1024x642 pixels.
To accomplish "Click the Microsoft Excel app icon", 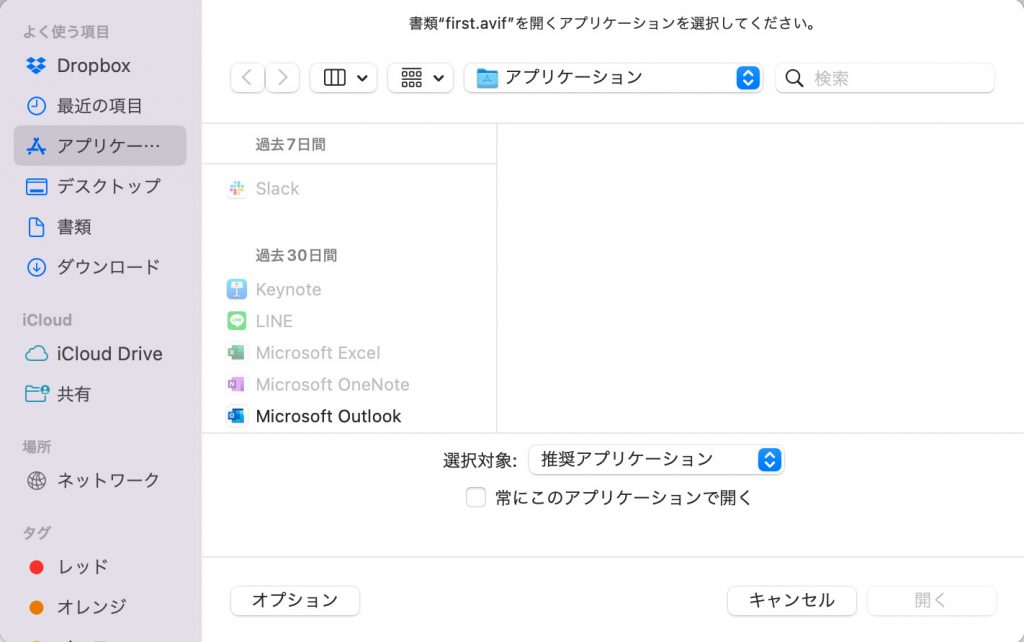I will (236, 353).
